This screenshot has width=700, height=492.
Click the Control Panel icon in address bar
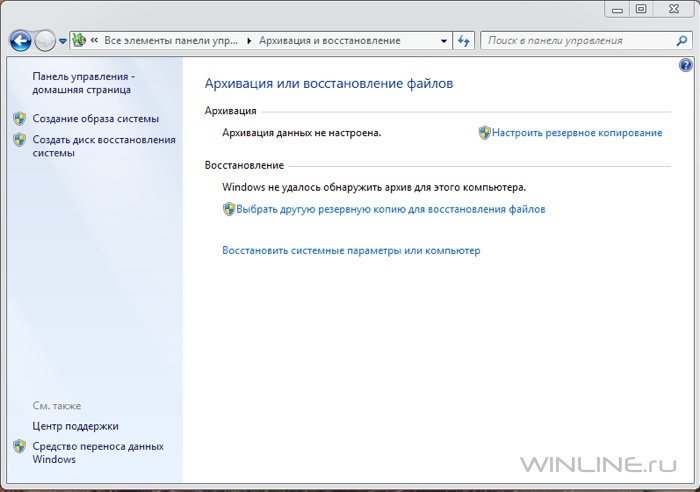[79, 40]
